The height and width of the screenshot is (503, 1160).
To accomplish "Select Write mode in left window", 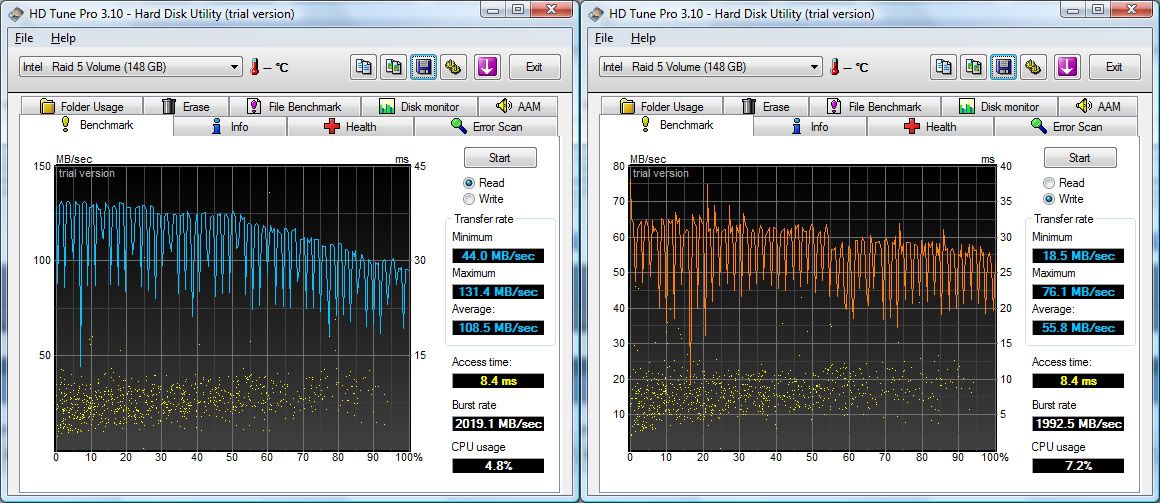I will pos(483,199).
